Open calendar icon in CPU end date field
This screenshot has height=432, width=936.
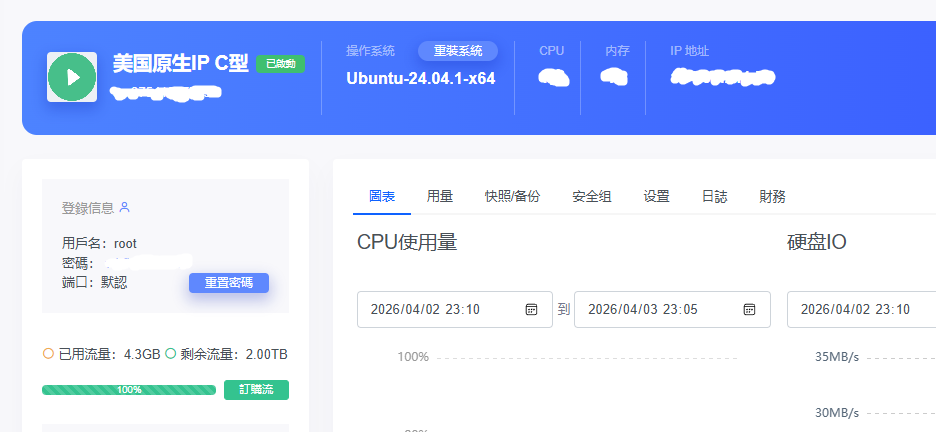pyautogui.click(x=749, y=309)
